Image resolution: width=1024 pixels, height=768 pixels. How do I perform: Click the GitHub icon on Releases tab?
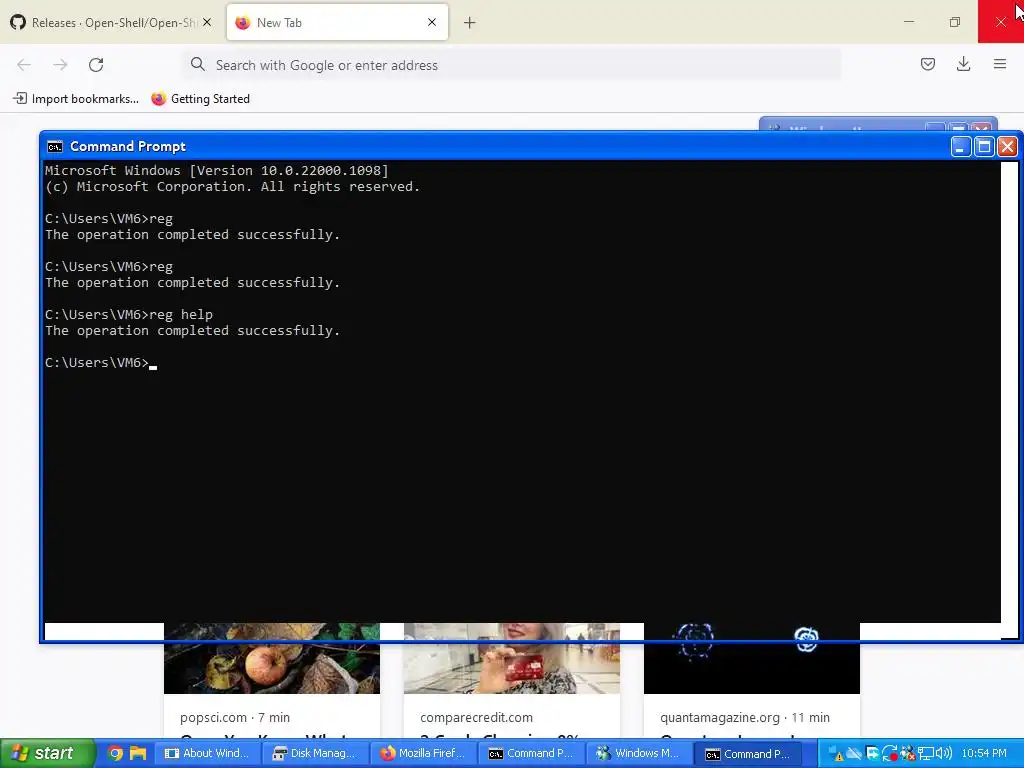[x=18, y=22]
